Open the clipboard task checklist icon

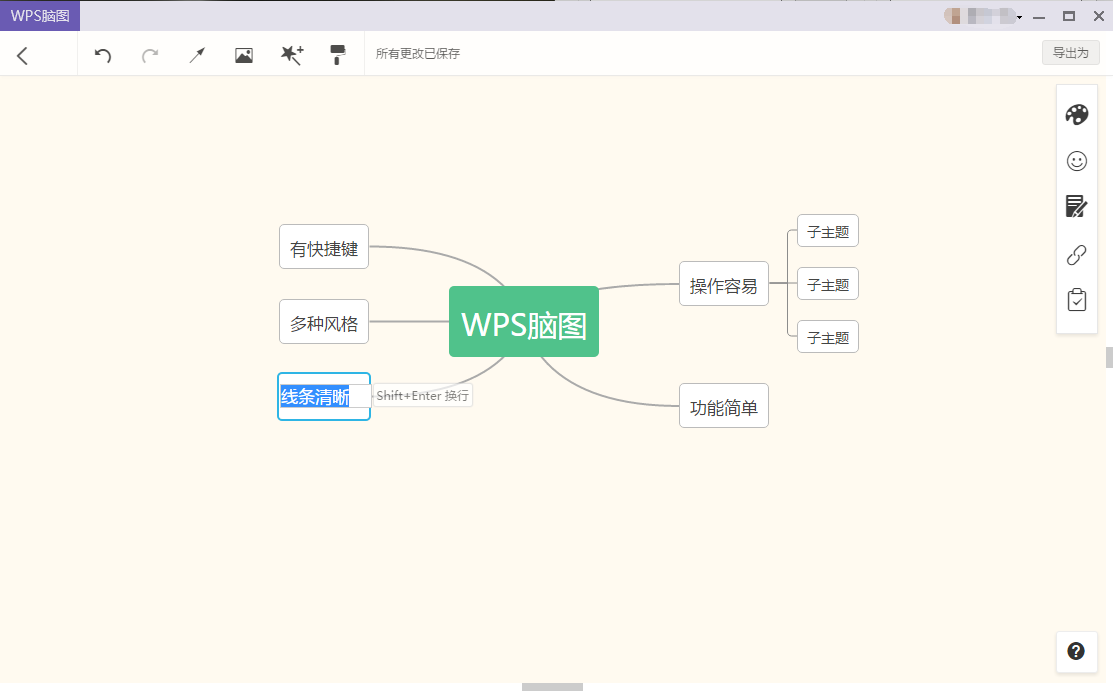point(1077,300)
